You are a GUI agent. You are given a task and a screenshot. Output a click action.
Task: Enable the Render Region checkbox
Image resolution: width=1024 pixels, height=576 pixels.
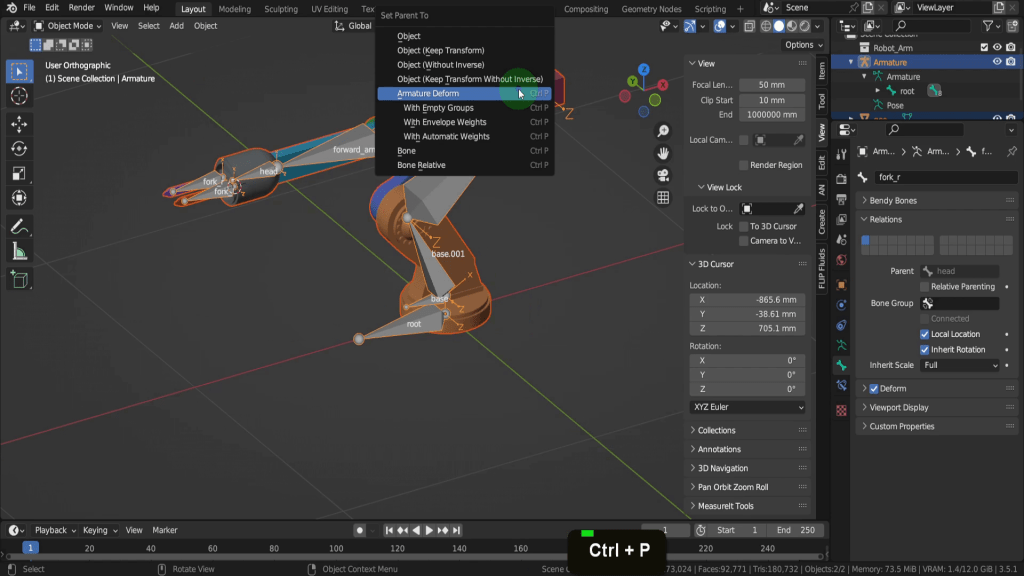744,165
